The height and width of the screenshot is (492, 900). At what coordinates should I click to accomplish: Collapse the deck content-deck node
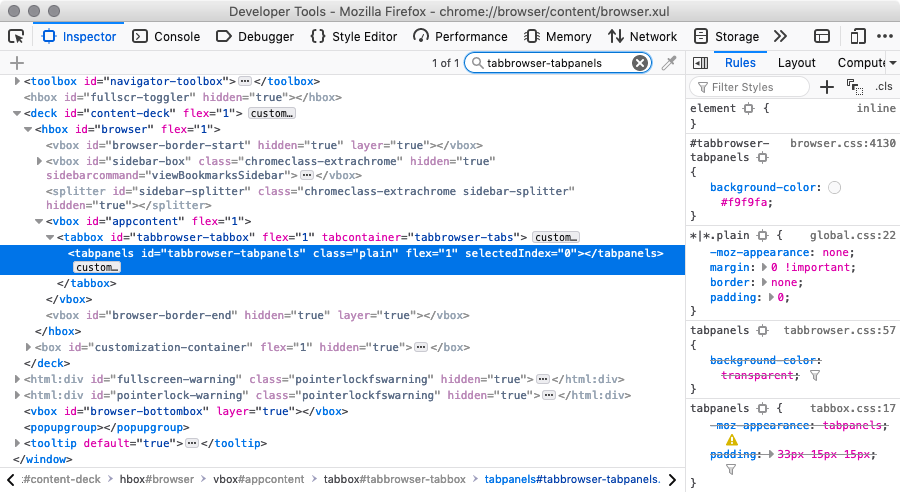[x=17, y=114]
